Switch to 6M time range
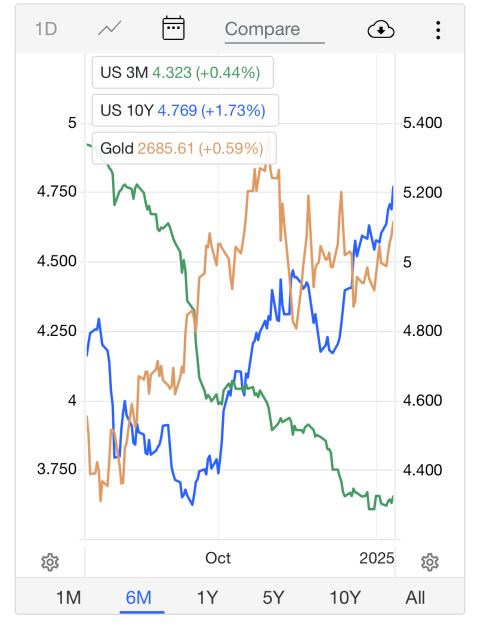 tap(138, 597)
